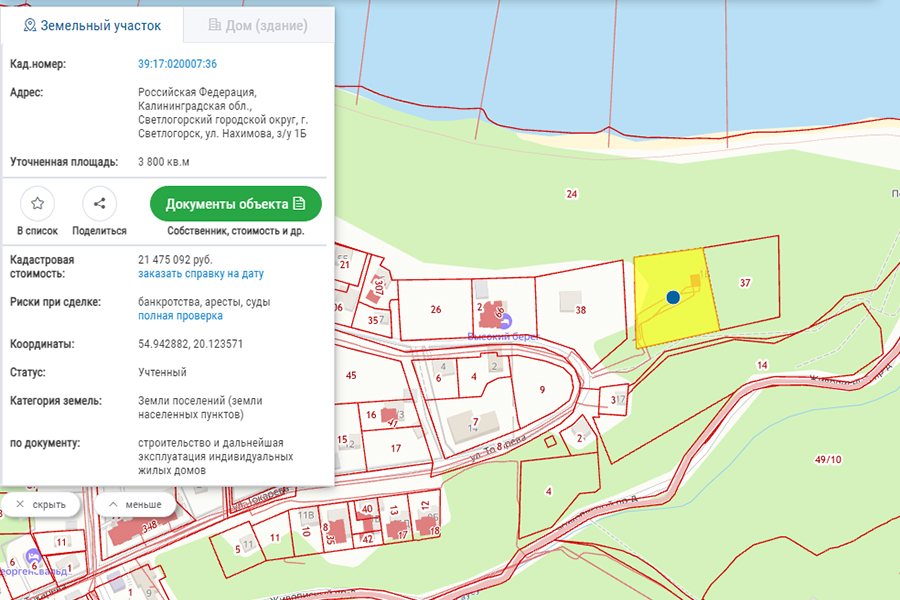Open cadastral number link 39:17:020007:36
This screenshot has width=900, height=600.
177,64
